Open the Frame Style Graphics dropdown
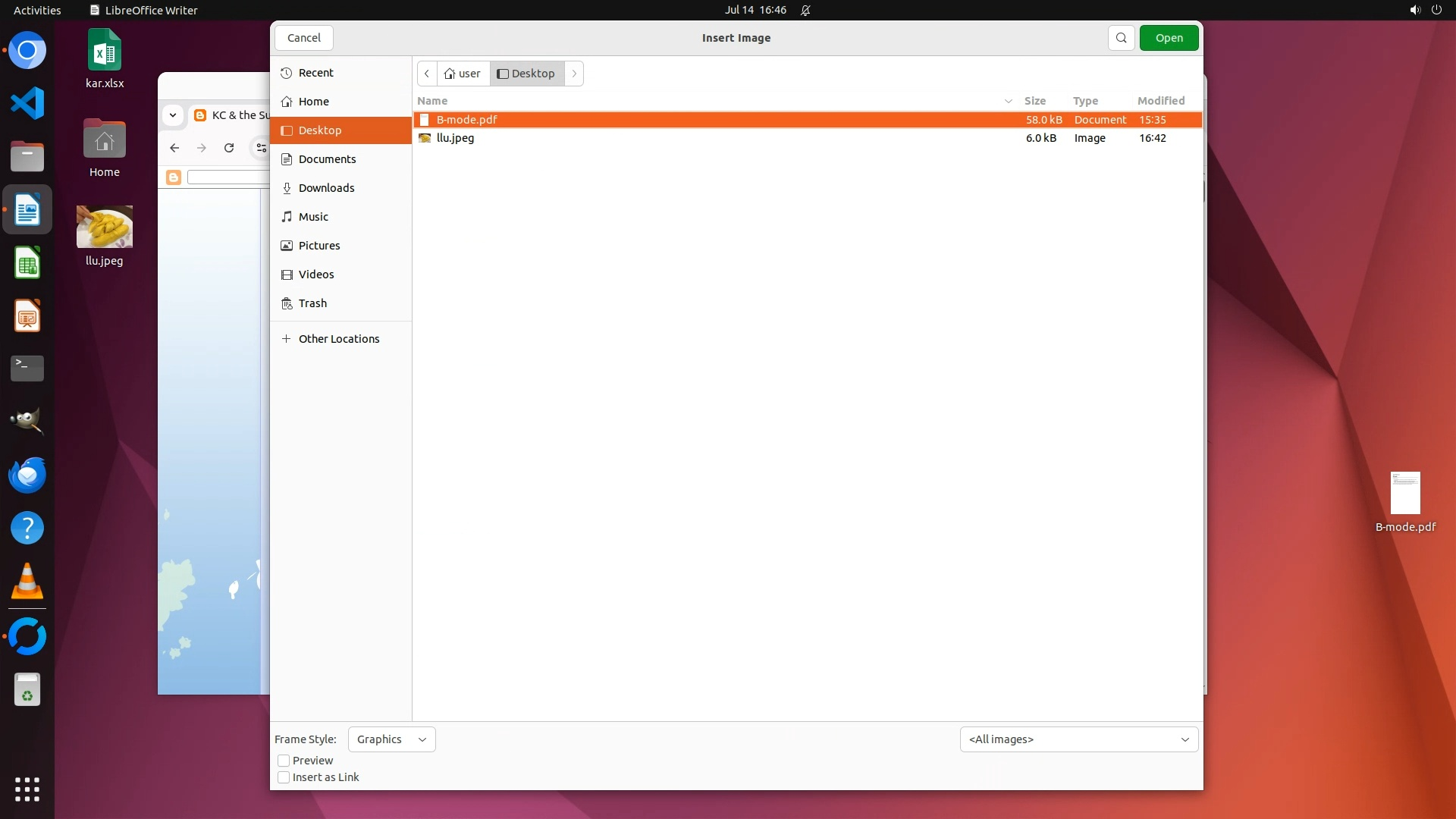 (391, 739)
